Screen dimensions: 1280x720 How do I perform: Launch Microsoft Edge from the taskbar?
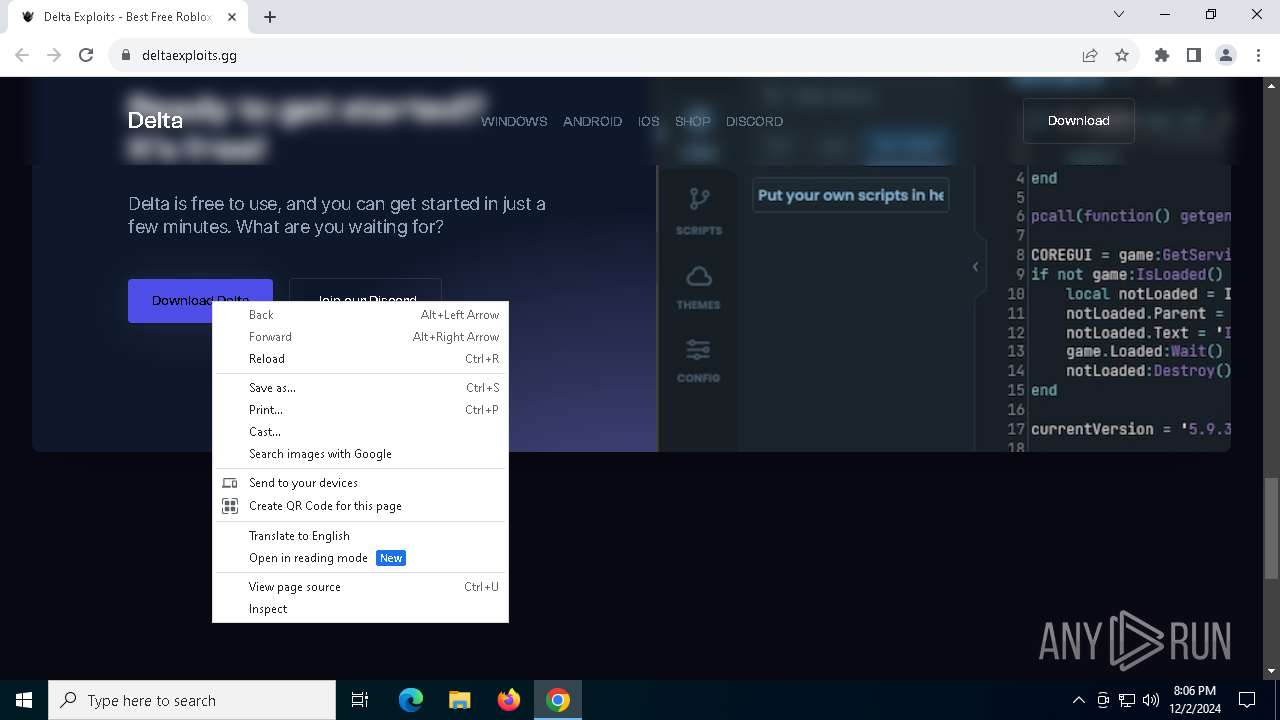point(411,700)
